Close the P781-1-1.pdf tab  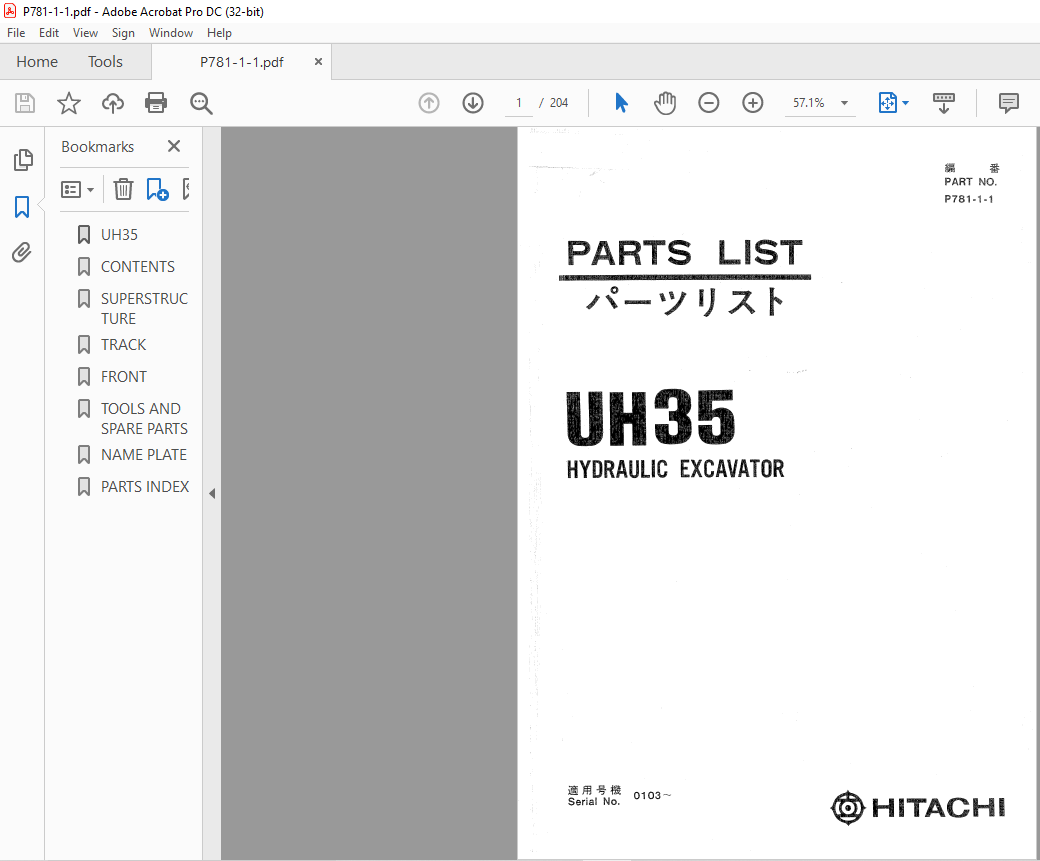pos(318,62)
